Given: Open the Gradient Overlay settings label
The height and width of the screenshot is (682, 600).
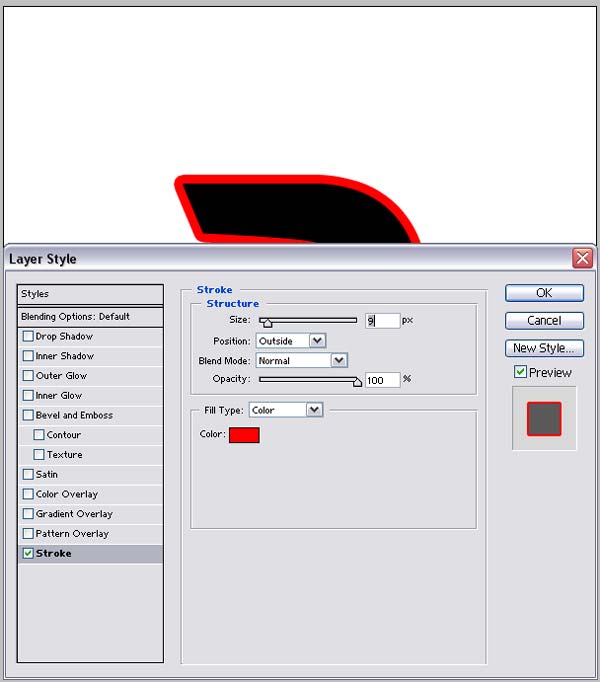Looking at the screenshot, I should [x=74, y=514].
